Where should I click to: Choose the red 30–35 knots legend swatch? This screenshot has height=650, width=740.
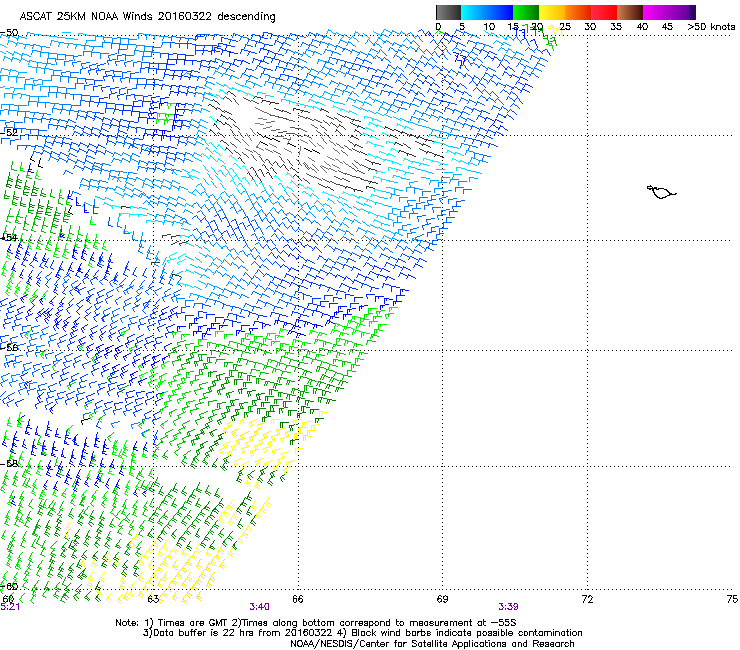click(x=604, y=12)
